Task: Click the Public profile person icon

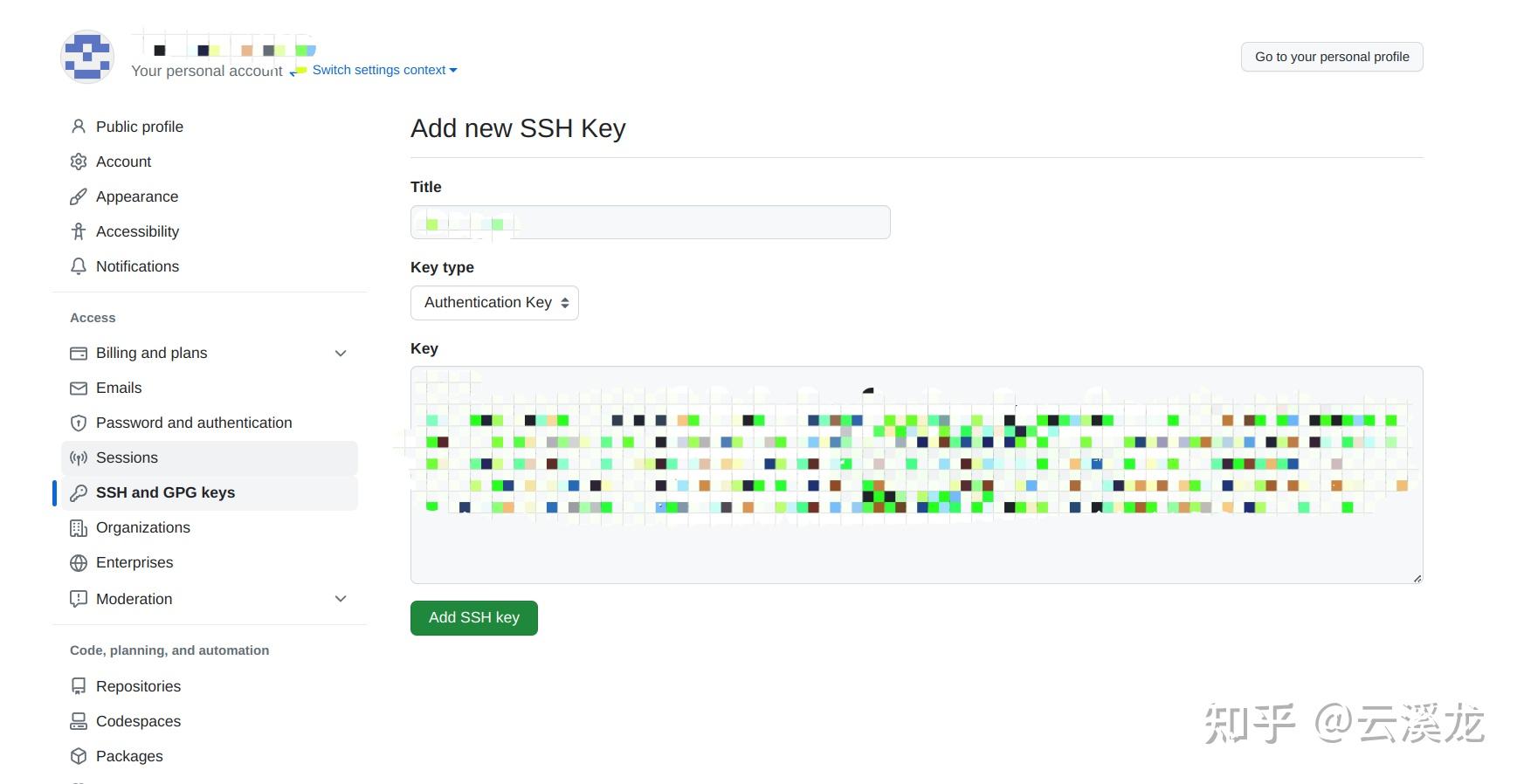Action: point(79,127)
